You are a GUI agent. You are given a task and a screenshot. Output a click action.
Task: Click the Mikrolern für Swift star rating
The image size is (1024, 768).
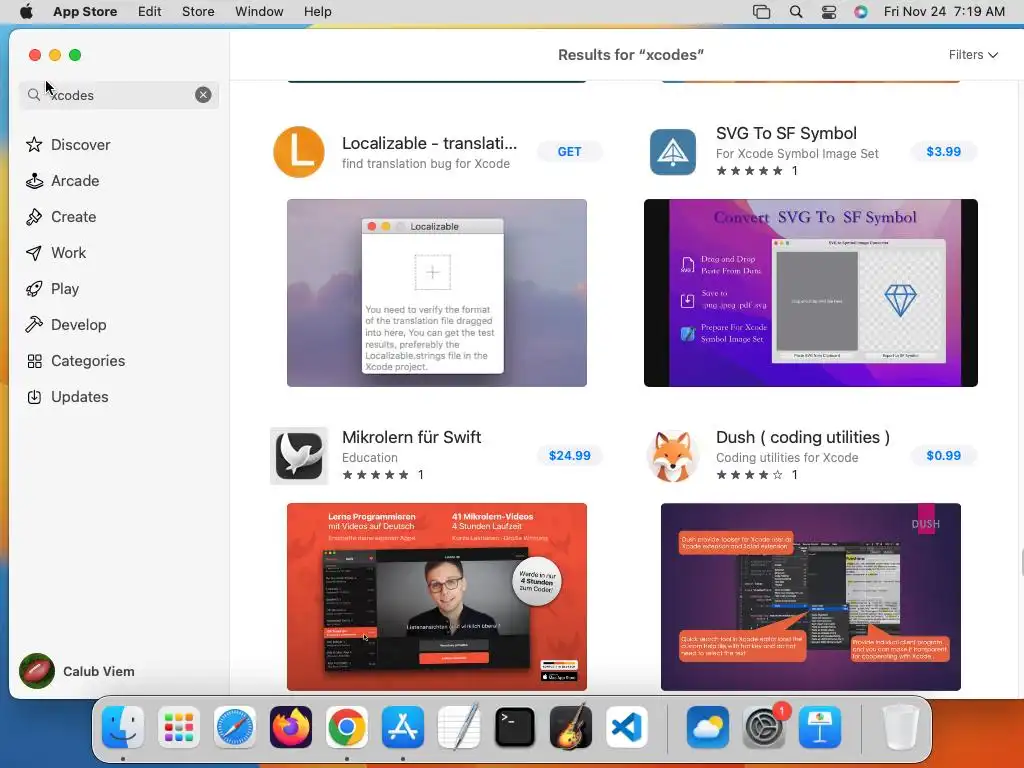pos(376,475)
